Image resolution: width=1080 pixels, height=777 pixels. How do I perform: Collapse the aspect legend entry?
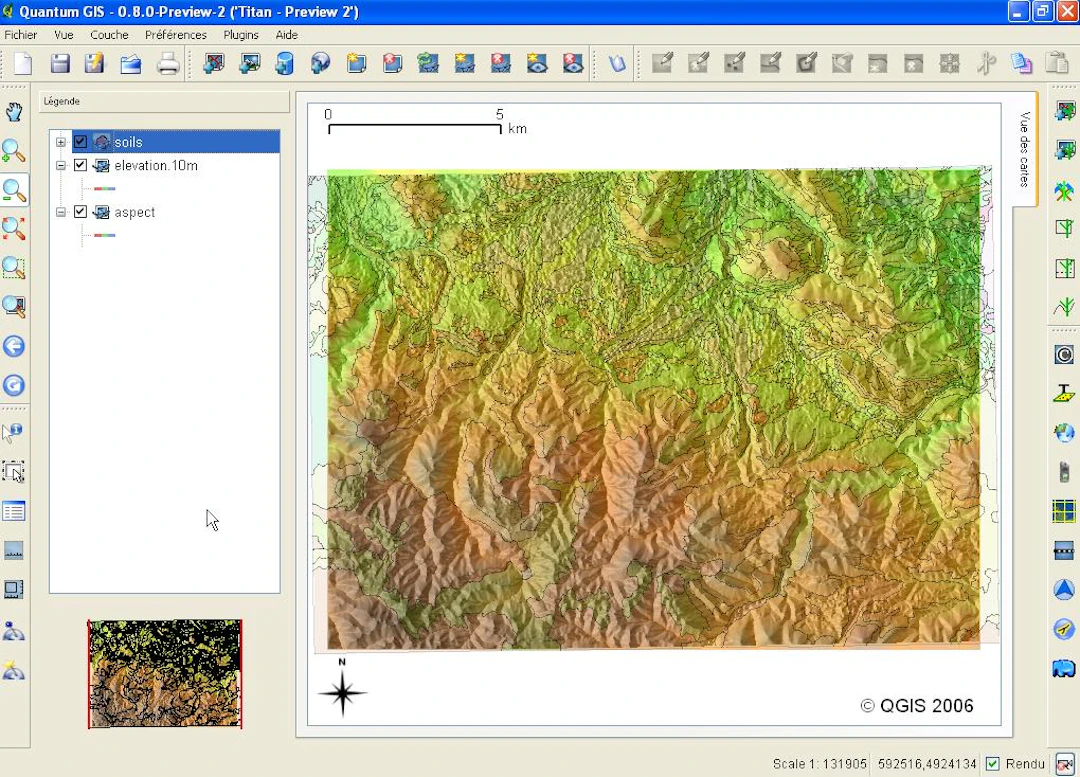click(61, 212)
